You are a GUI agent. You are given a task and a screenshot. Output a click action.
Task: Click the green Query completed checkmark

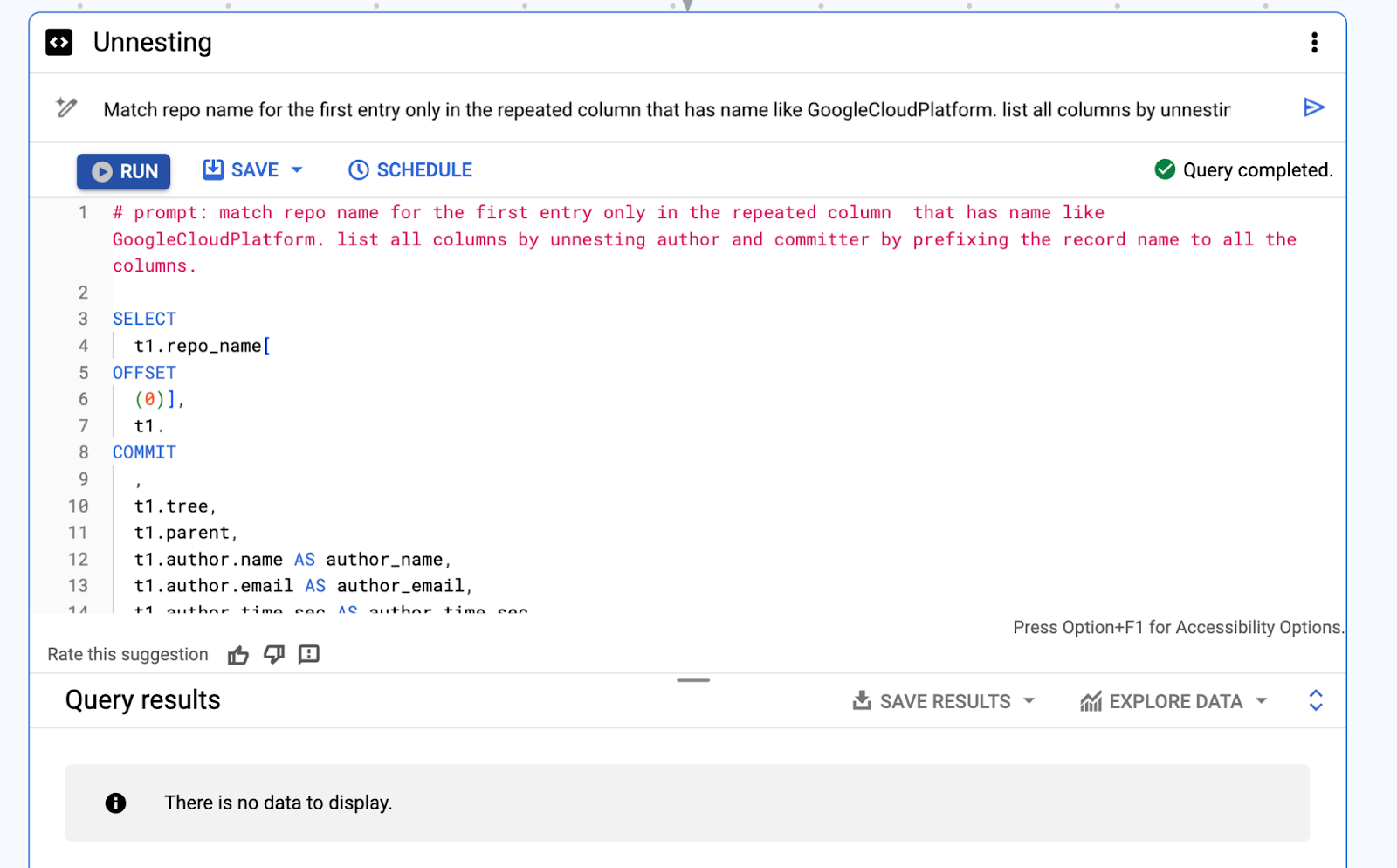[1165, 169]
